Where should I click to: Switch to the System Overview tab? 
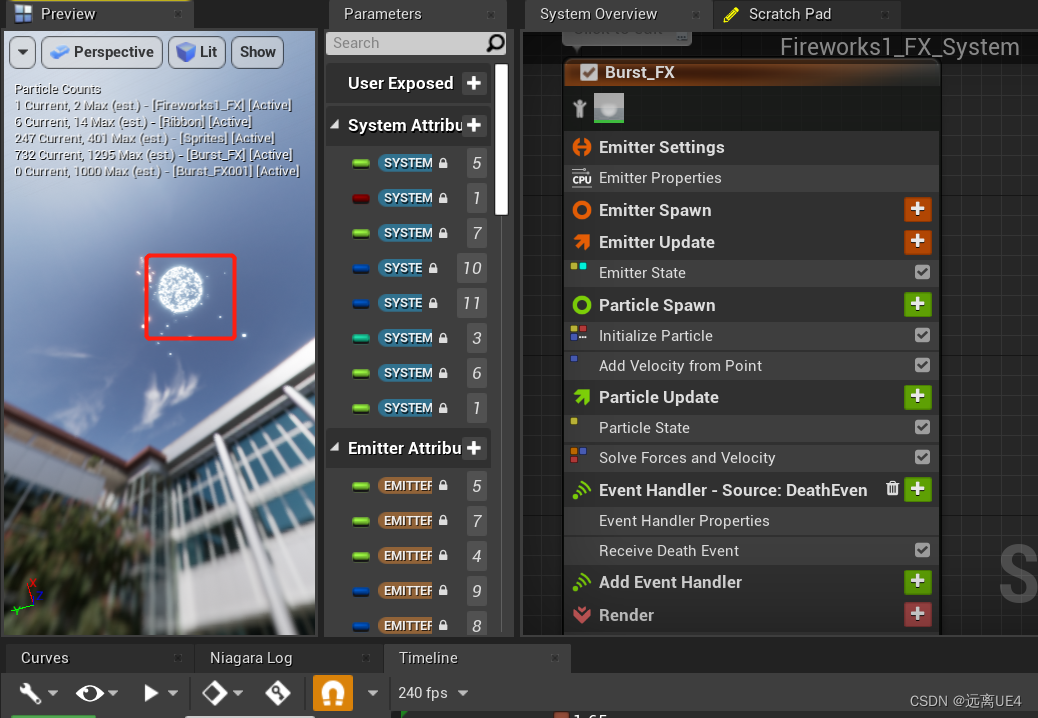(598, 14)
